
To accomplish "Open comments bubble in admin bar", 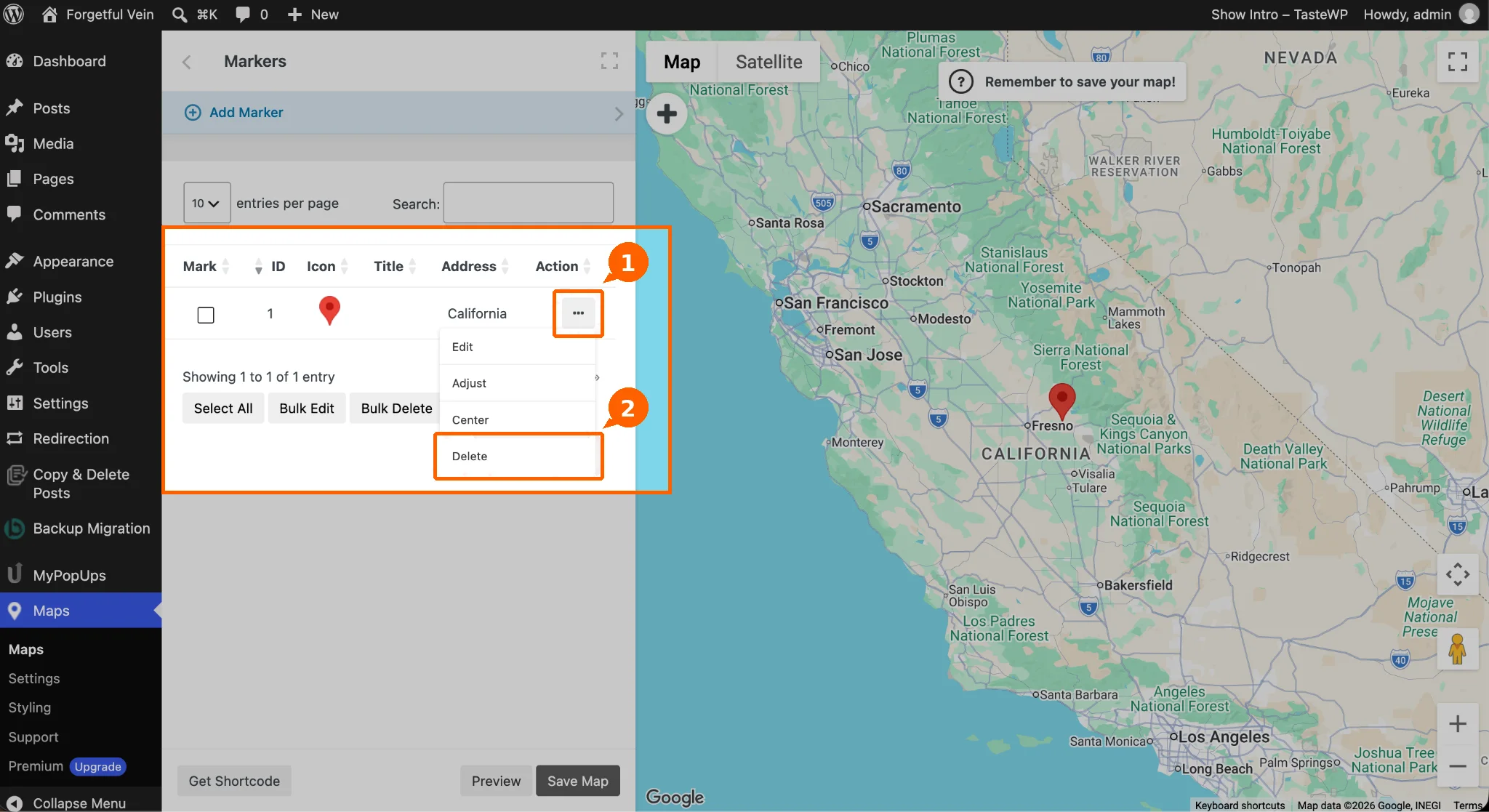I will (252, 15).
